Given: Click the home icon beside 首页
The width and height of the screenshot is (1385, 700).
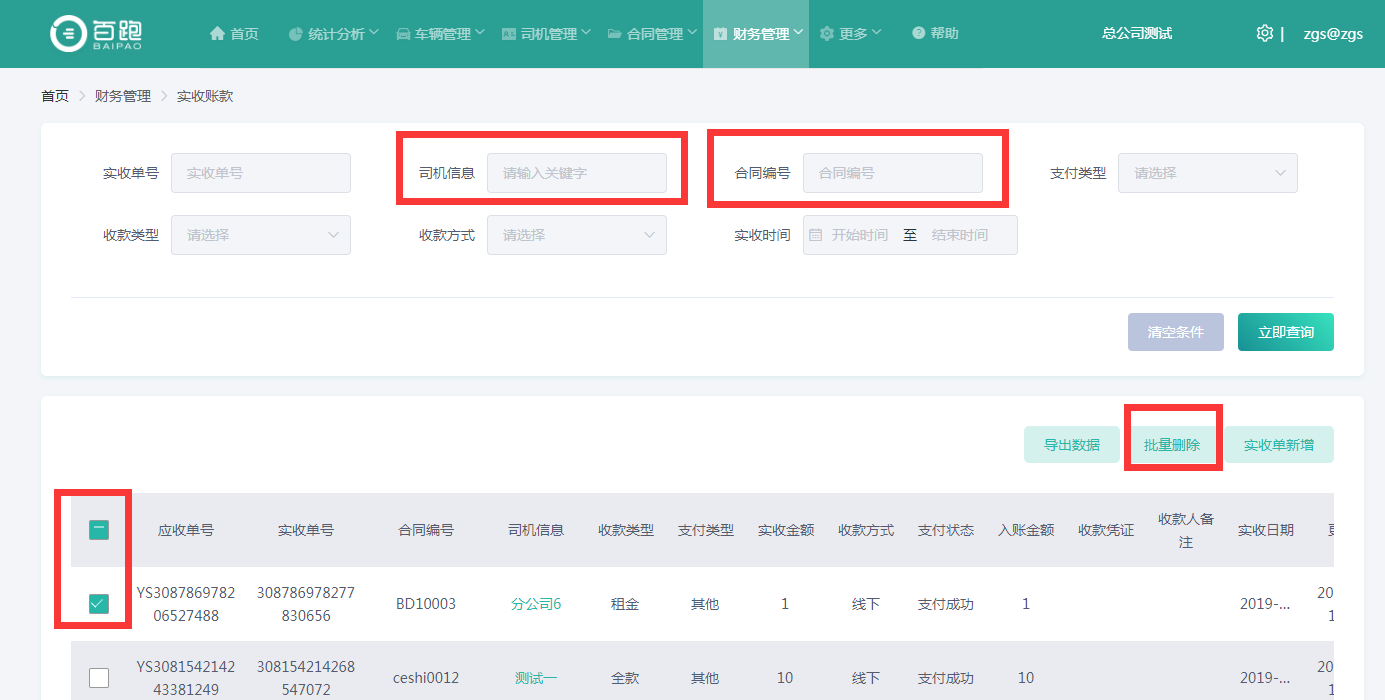Looking at the screenshot, I should [x=217, y=34].
